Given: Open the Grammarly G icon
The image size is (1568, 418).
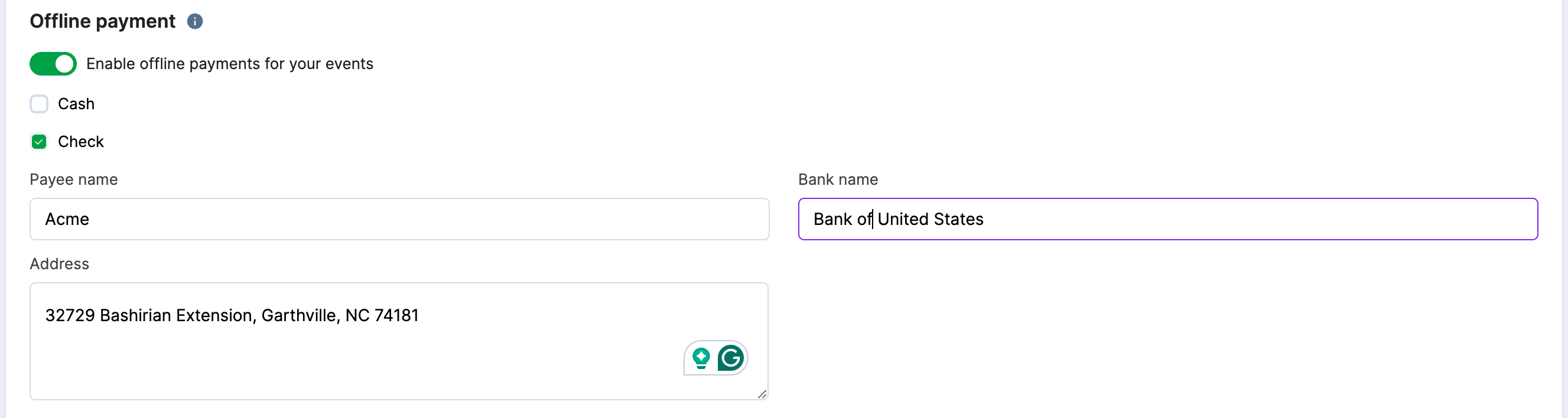Looking at the screenshot, I should 730,358.
